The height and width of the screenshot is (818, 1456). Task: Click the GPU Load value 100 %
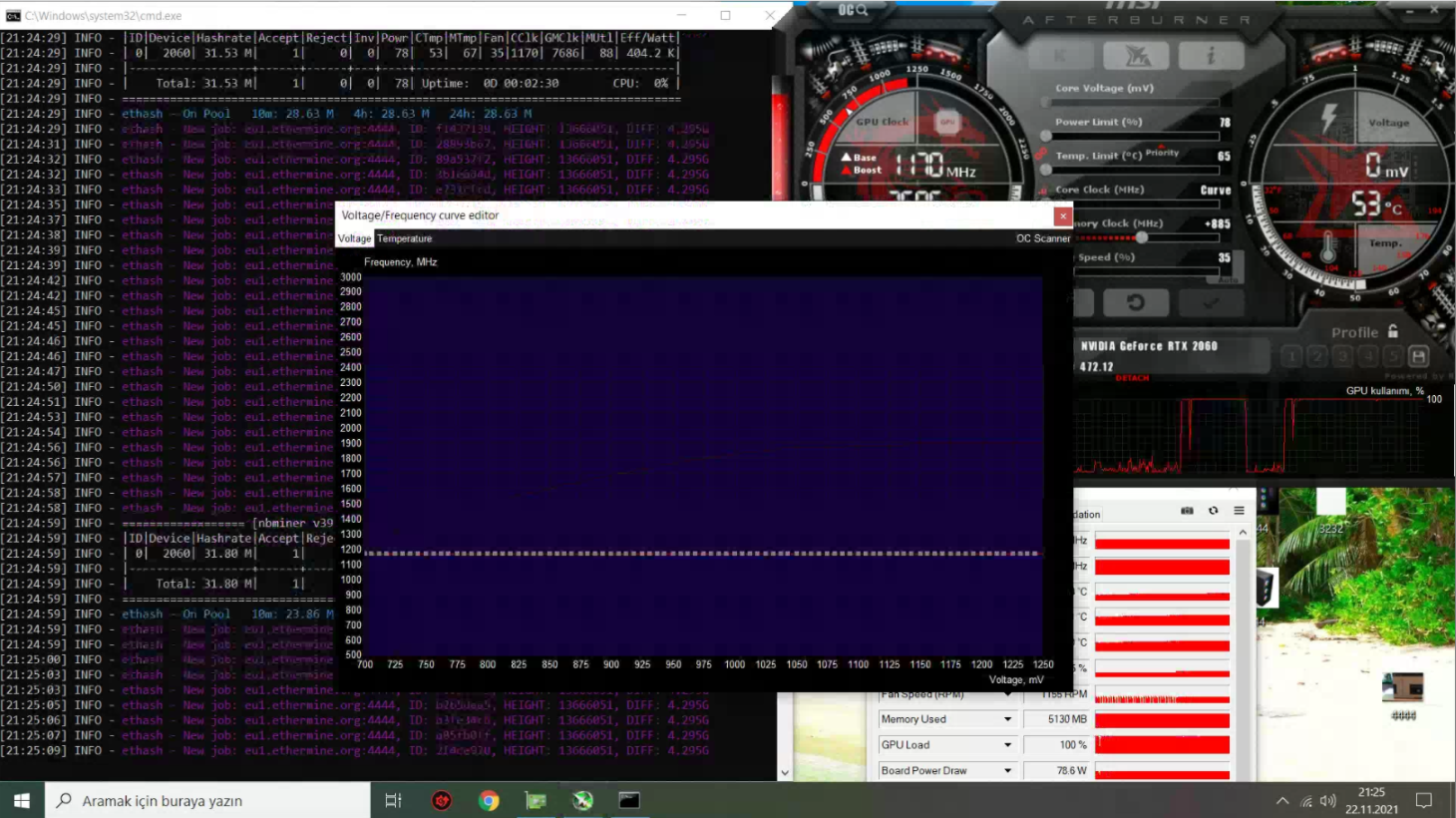tap(1056, 745)
